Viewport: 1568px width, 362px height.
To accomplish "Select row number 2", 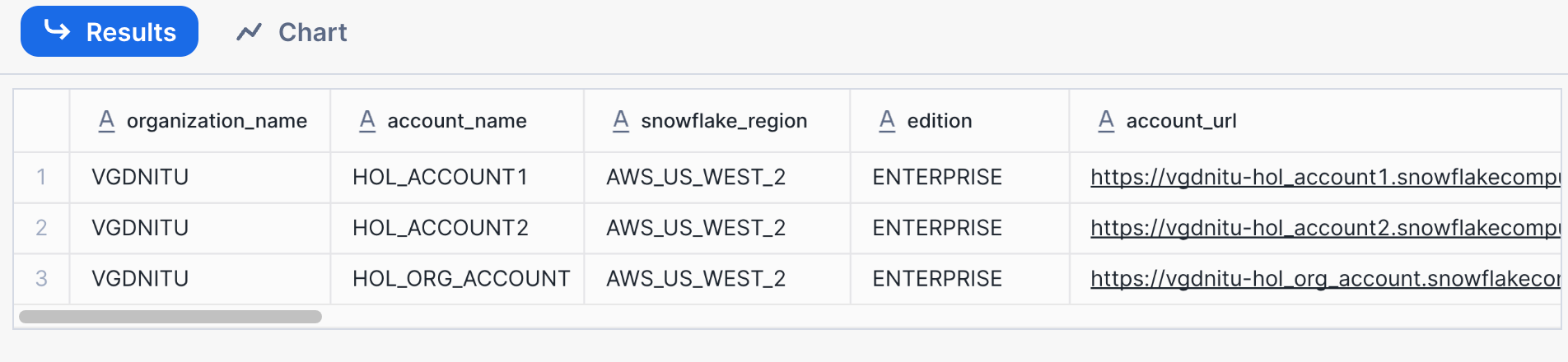I will [x=41, y=228].
